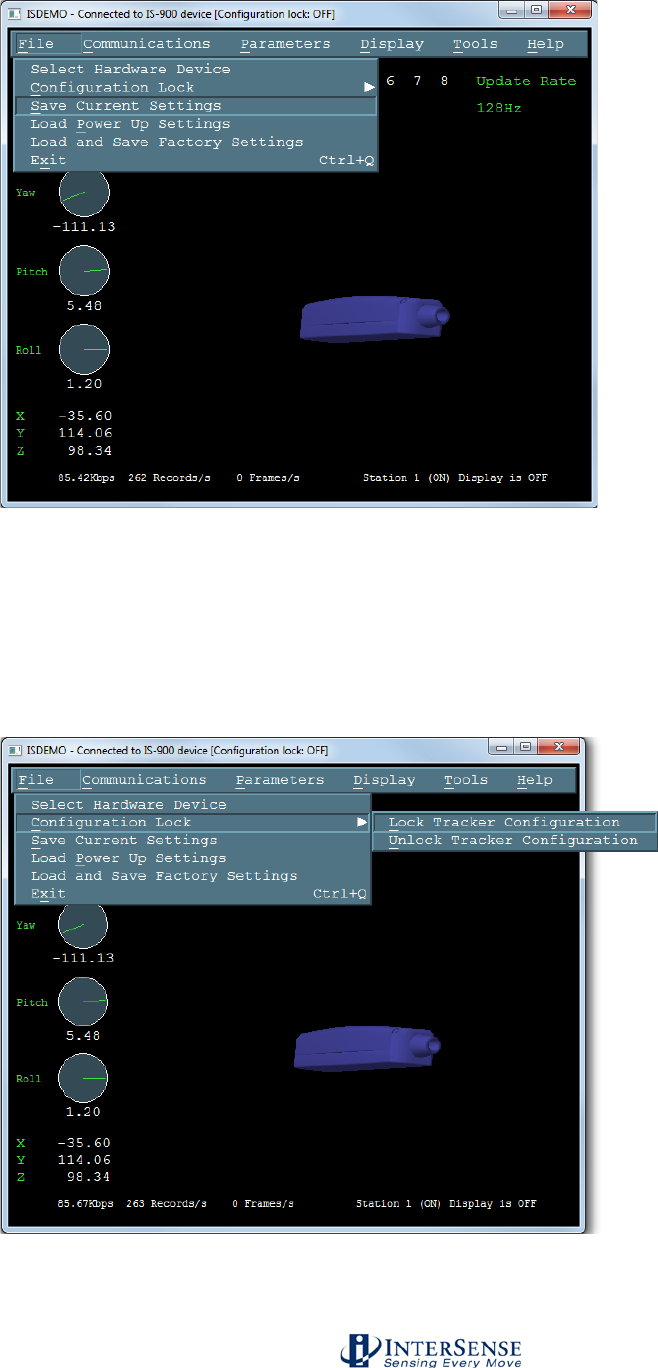The width and height of the screenshot is (658, 1368).
Task: Click the Yaw dial in upper window
Action: [84, 193]
